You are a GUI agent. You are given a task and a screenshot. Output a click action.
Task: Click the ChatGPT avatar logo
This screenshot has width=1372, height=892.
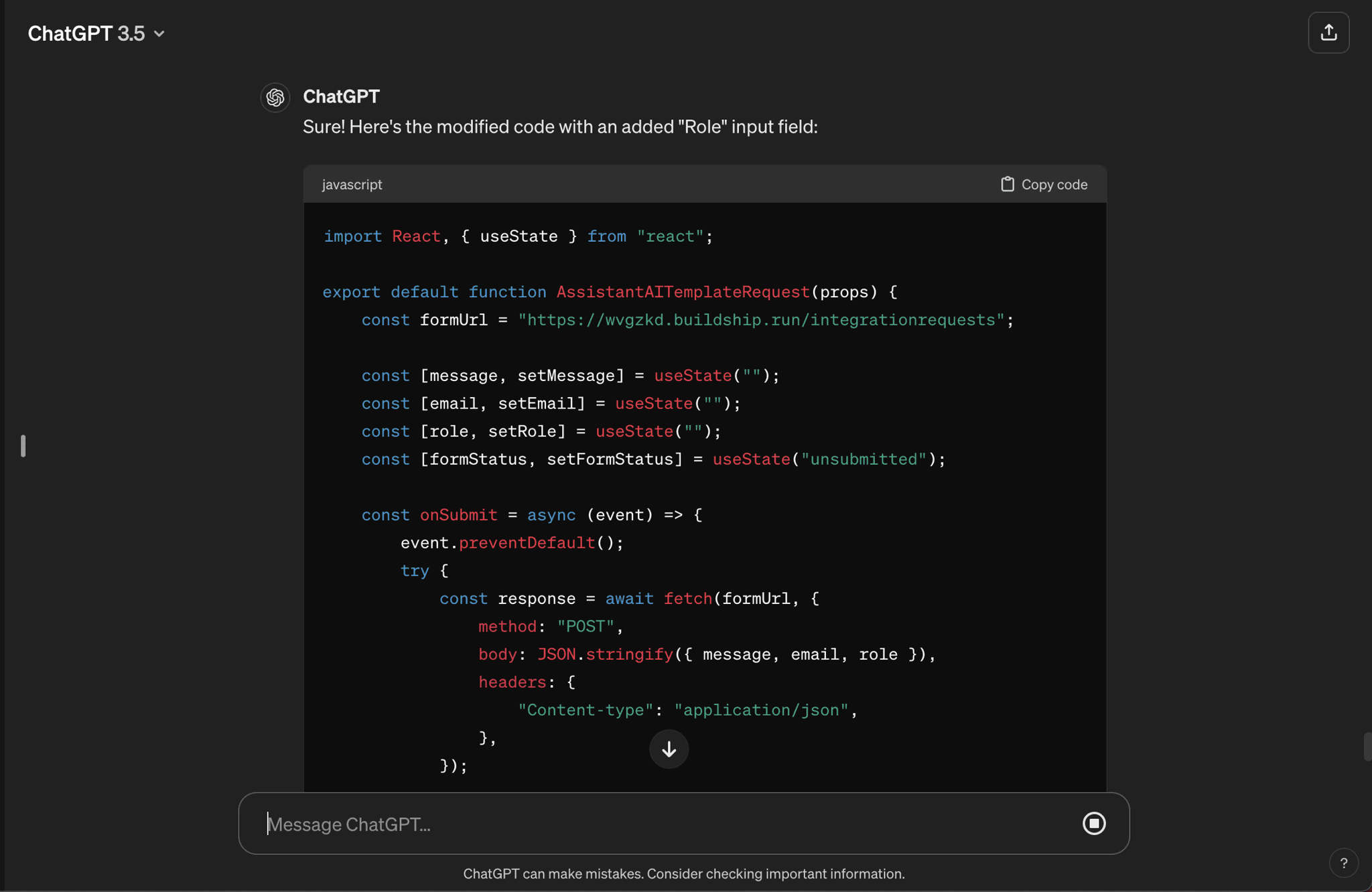pos(275,97)
